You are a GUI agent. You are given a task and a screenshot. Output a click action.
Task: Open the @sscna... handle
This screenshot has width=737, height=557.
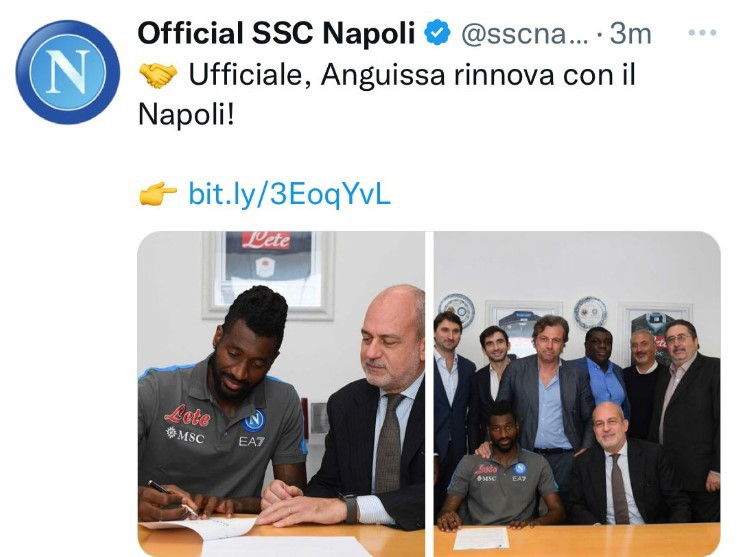click(525, 34)
